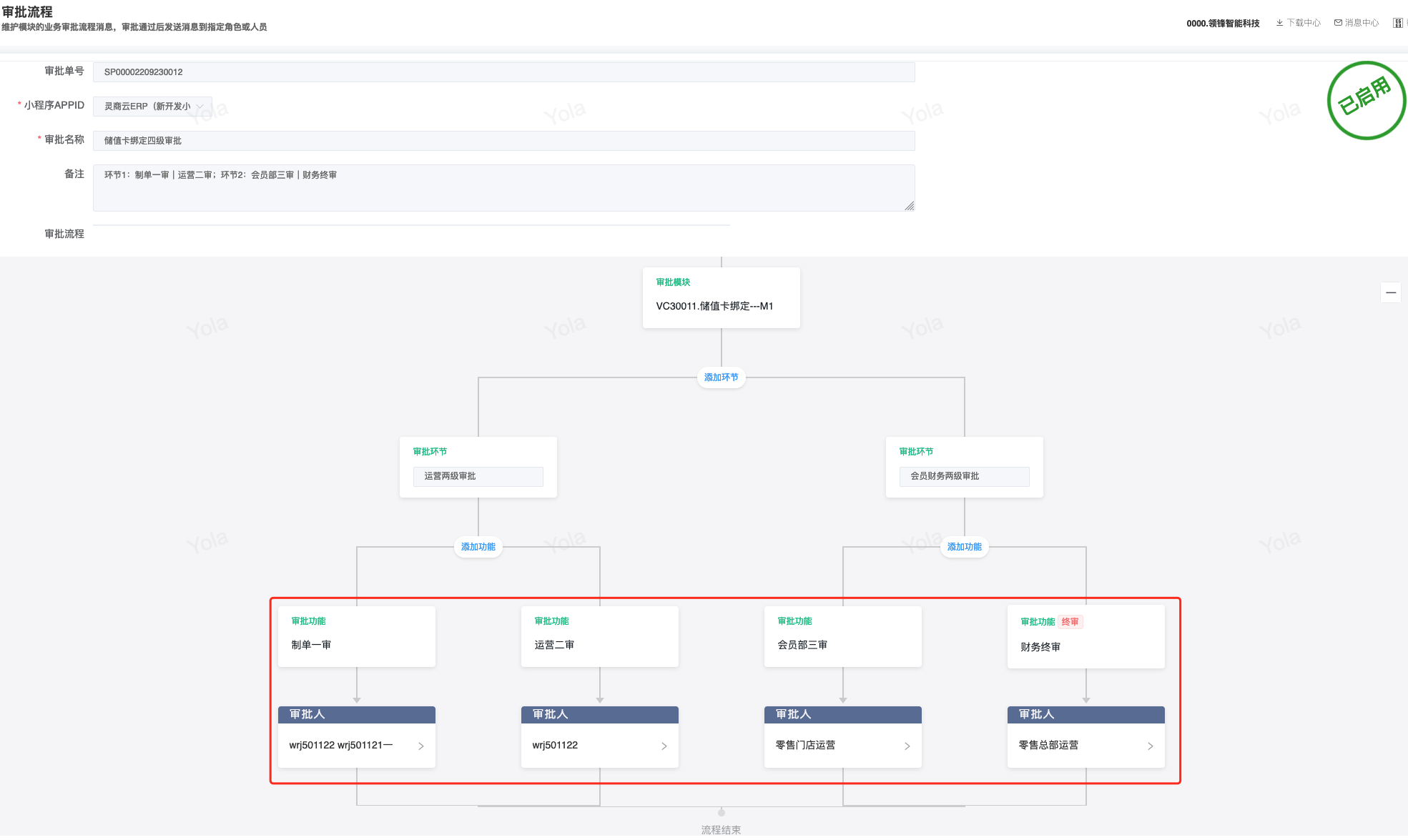
Task: Click the 审批名称 input field
Action: point(503,141)
